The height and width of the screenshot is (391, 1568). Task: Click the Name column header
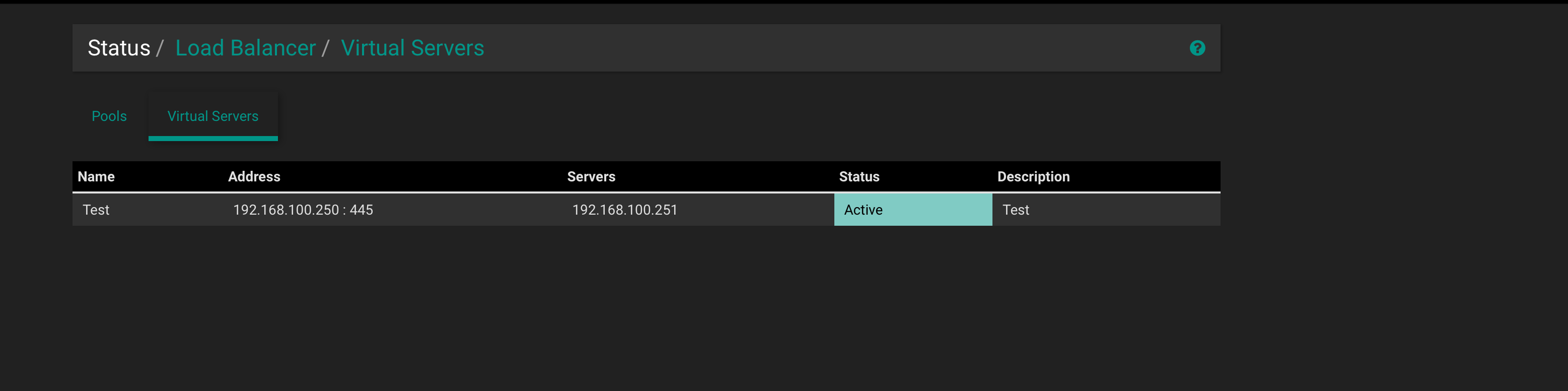click(96, 177)
